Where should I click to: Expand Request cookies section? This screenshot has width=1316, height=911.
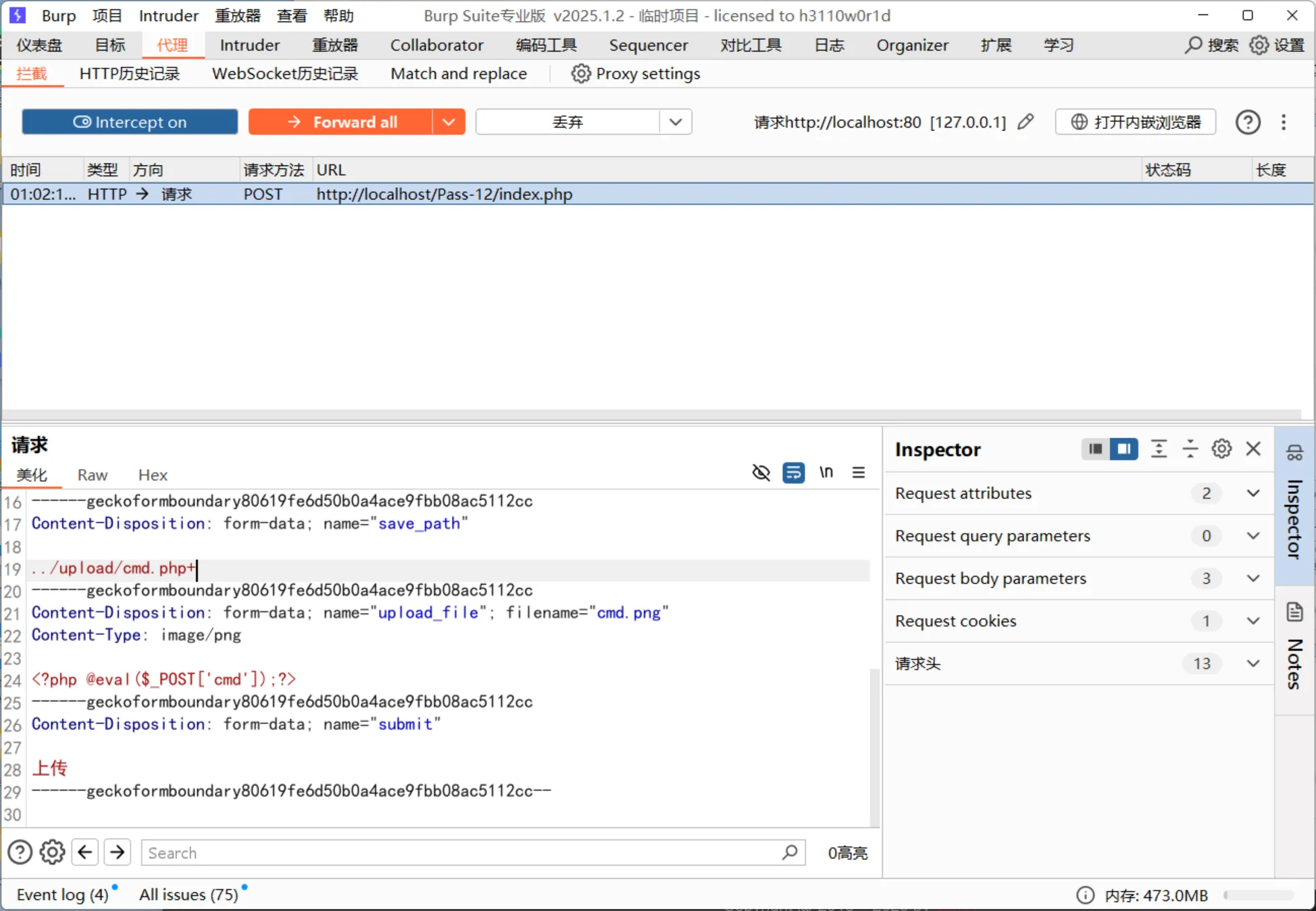tap(1252, 621)
